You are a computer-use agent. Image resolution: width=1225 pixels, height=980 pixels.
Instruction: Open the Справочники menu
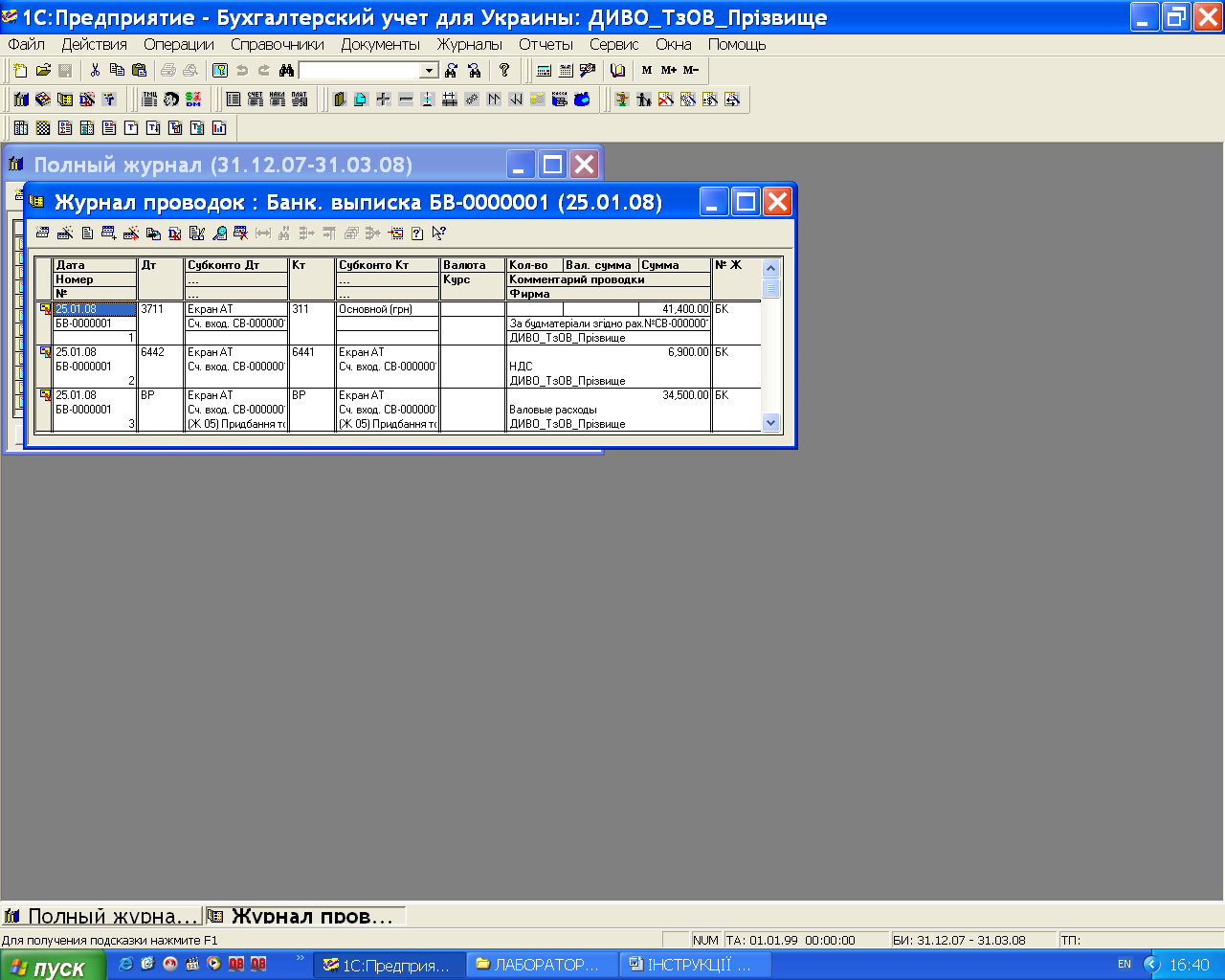click(278, 44)
